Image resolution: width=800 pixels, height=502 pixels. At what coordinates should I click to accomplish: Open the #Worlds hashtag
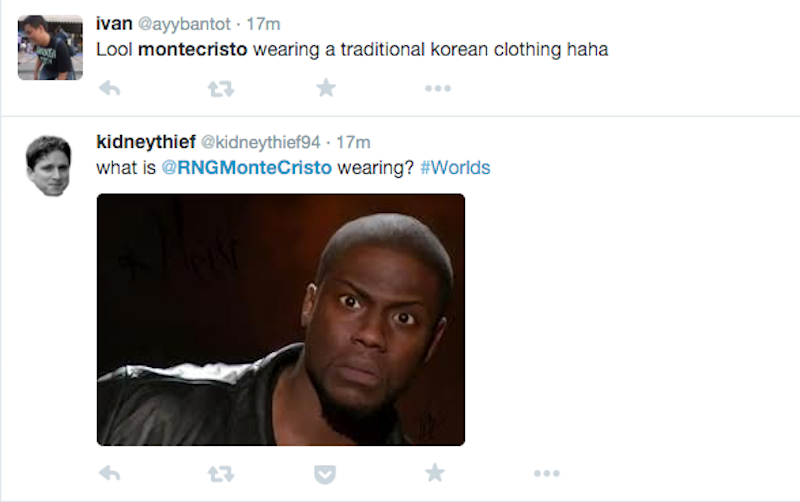455,168
